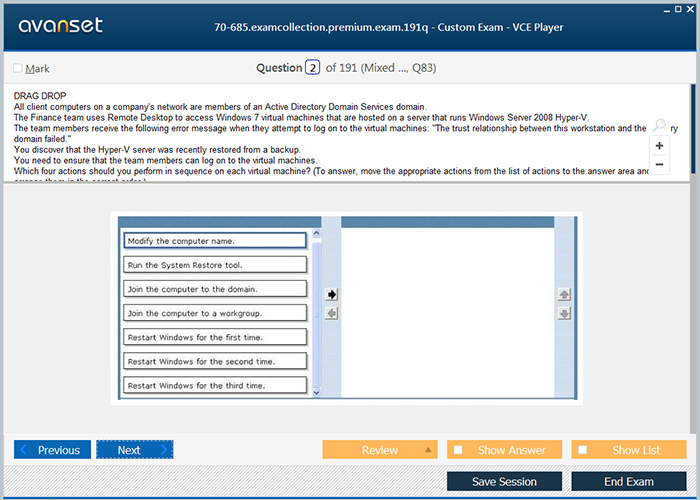Select 'Restart Windows for the third time.'
Viewport: 700px width, 500px height.
[215, 385]
